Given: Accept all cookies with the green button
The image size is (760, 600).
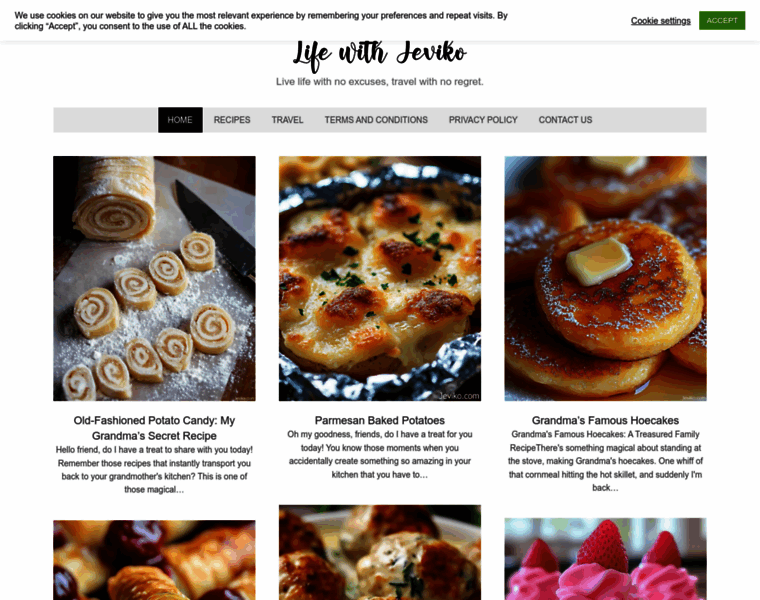Looking at the screenshot, I should point(722,20).
